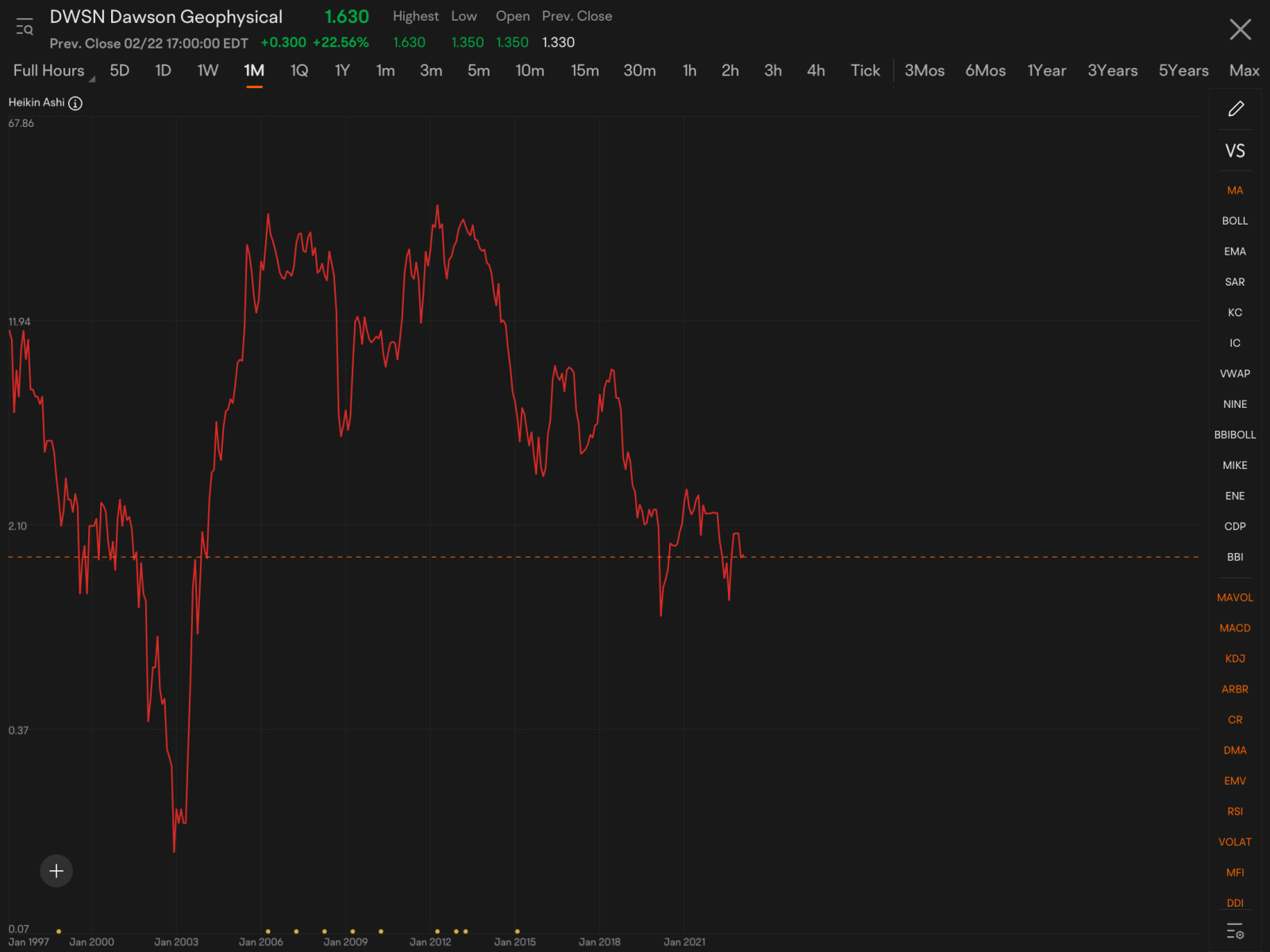Screen dimensions: 1270x952
Task: Toggle the IC indicator
Action: (1235, 343)
